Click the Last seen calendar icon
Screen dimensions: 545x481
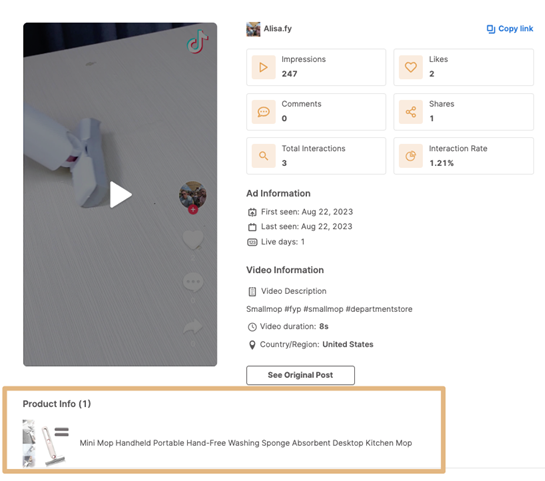(252, 227)
